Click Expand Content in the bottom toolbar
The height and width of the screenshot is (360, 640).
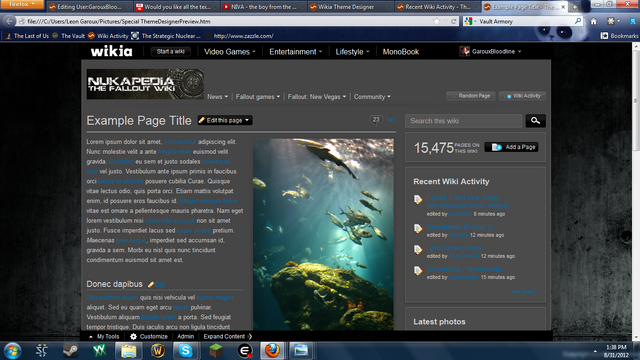(x=228, y=336)
